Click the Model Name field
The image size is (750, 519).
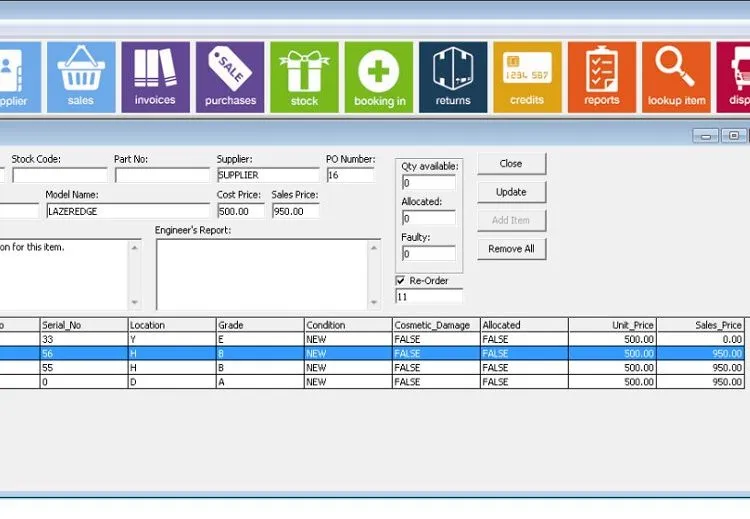(127, 211)
